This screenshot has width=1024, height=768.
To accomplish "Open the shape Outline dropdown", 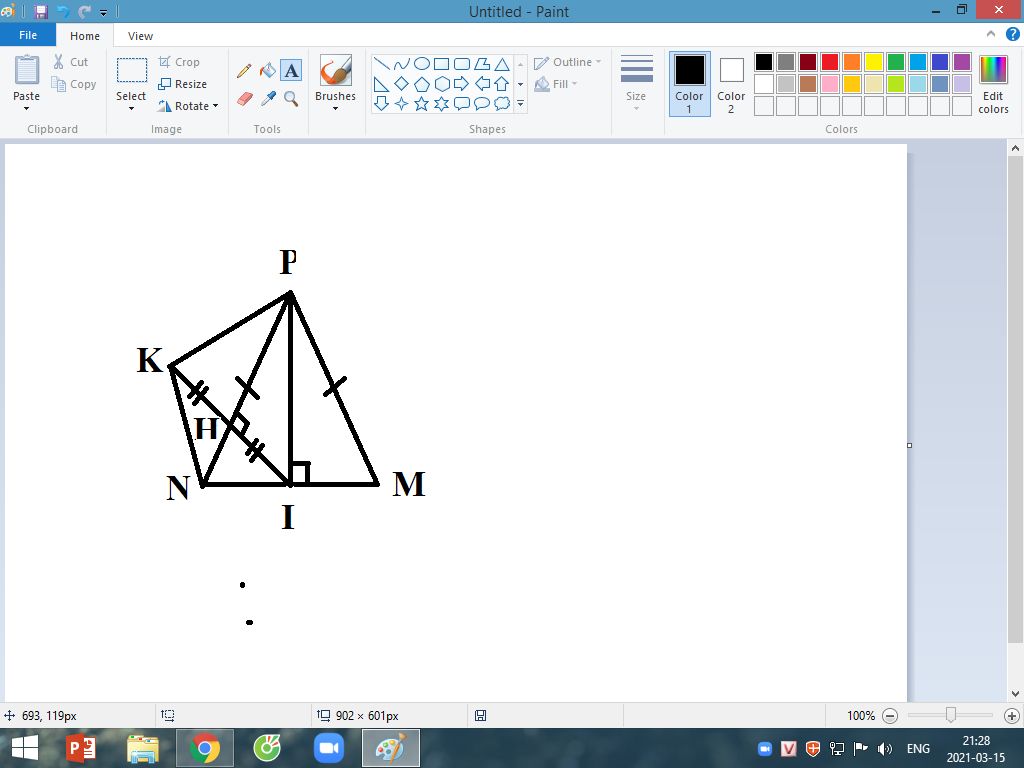I will point(568,62).
